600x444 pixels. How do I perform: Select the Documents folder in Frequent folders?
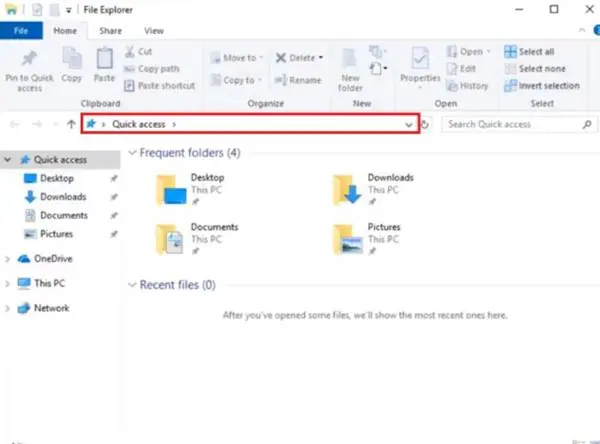tap(197, 239)
